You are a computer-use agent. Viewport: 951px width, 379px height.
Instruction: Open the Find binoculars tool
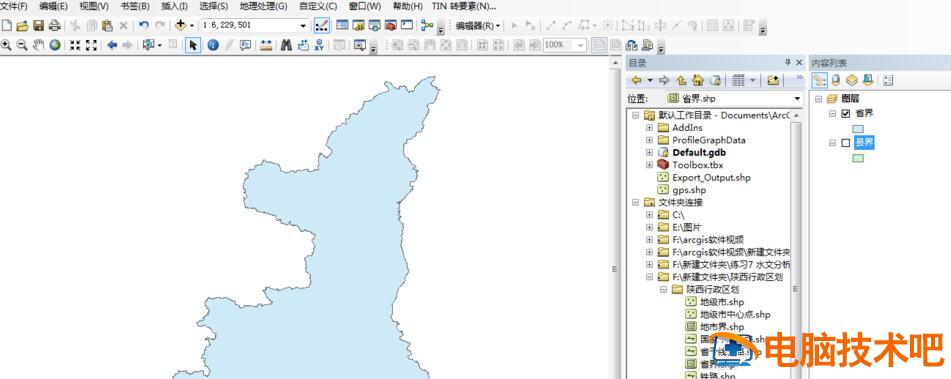(286, 45)
